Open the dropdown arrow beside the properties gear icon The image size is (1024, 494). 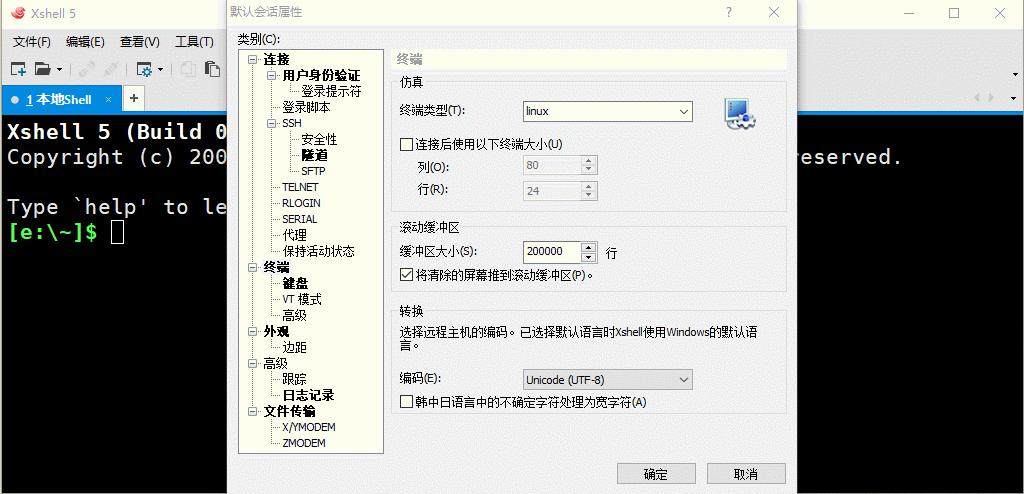tap(161, 69)
